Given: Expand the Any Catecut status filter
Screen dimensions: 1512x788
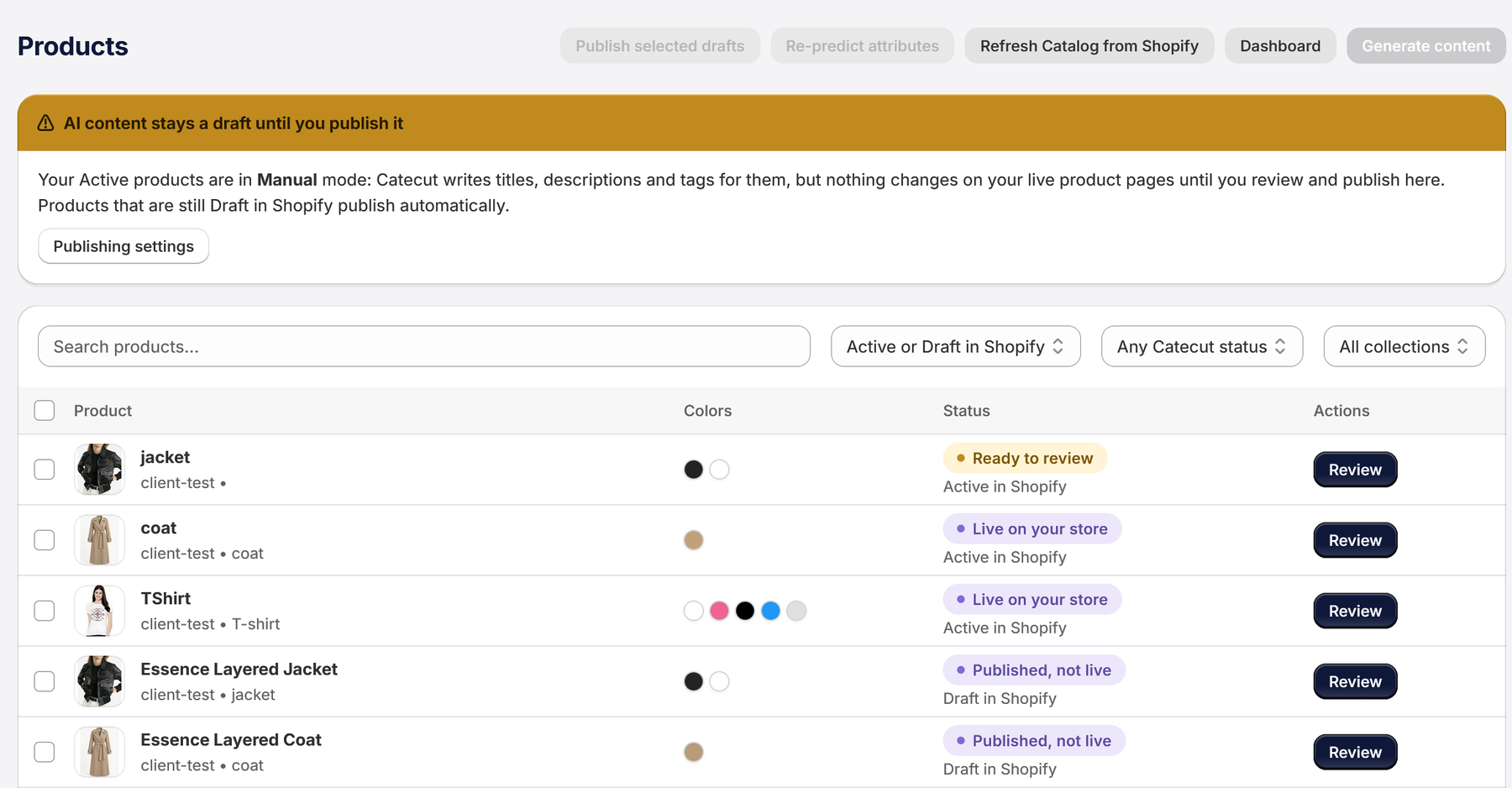Looking at the screenshot, I should (x=1202, y=347).
